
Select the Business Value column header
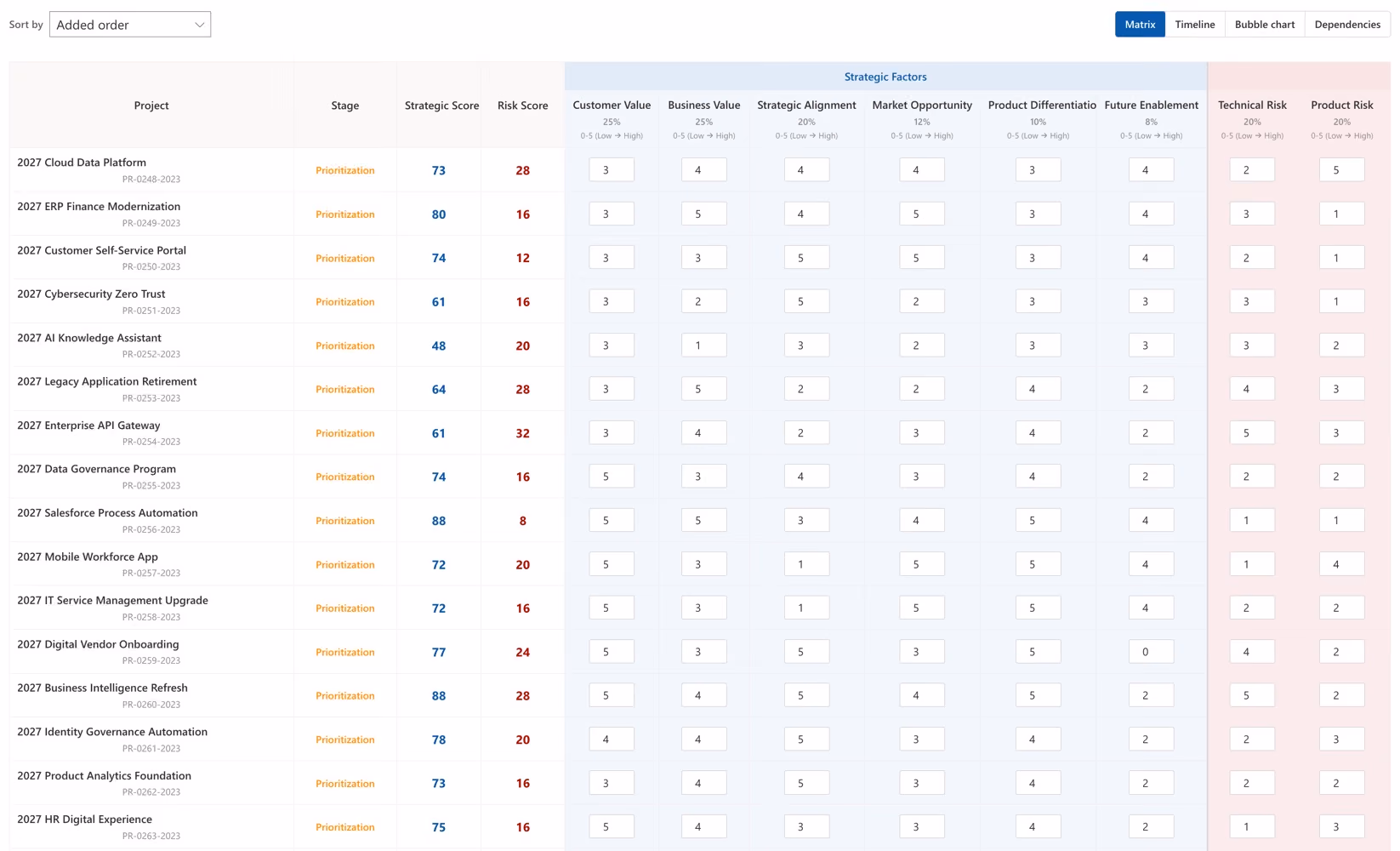(704, 105)
